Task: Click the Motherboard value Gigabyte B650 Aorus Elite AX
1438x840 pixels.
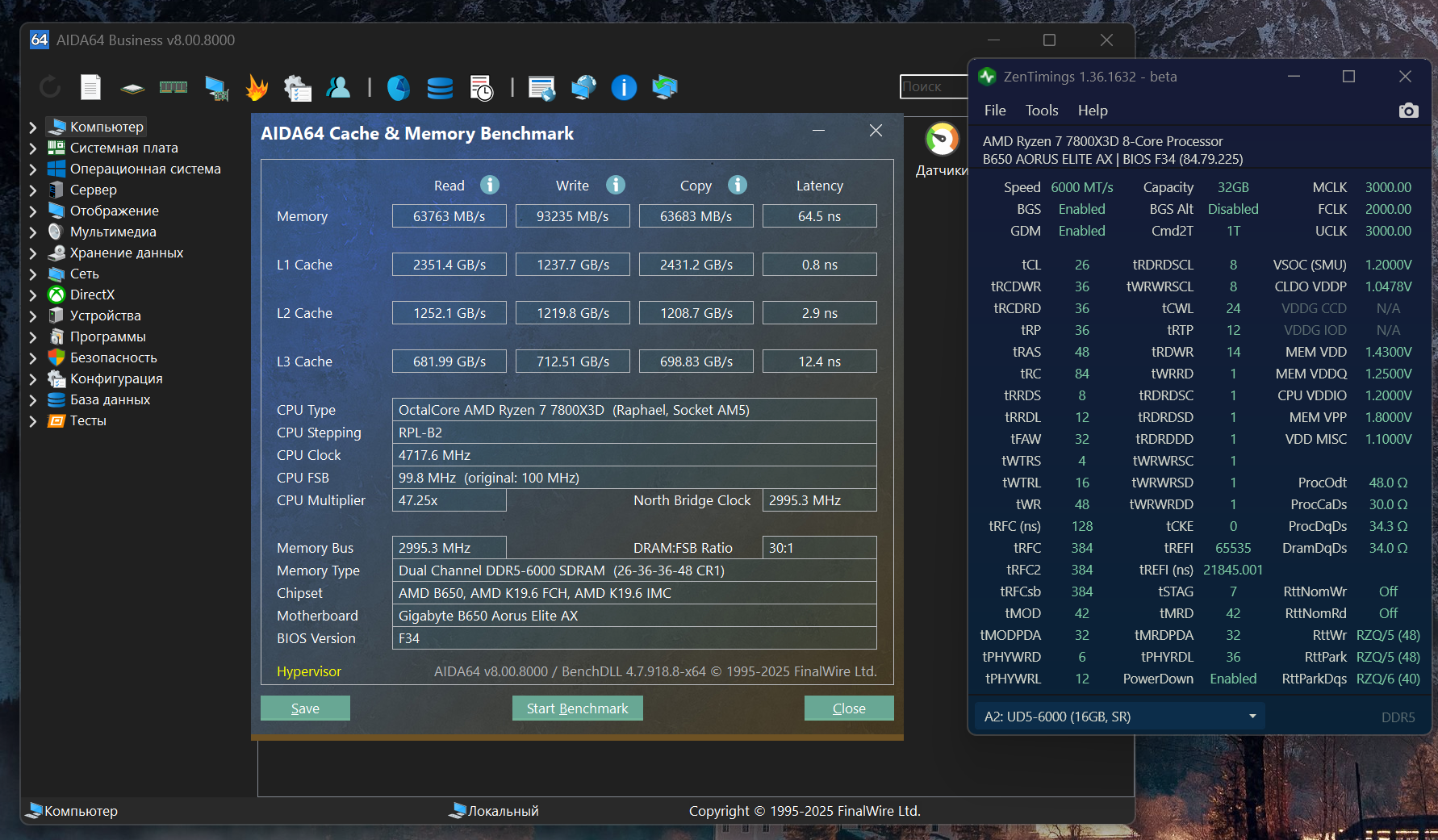Action: [x=634, y=616]
